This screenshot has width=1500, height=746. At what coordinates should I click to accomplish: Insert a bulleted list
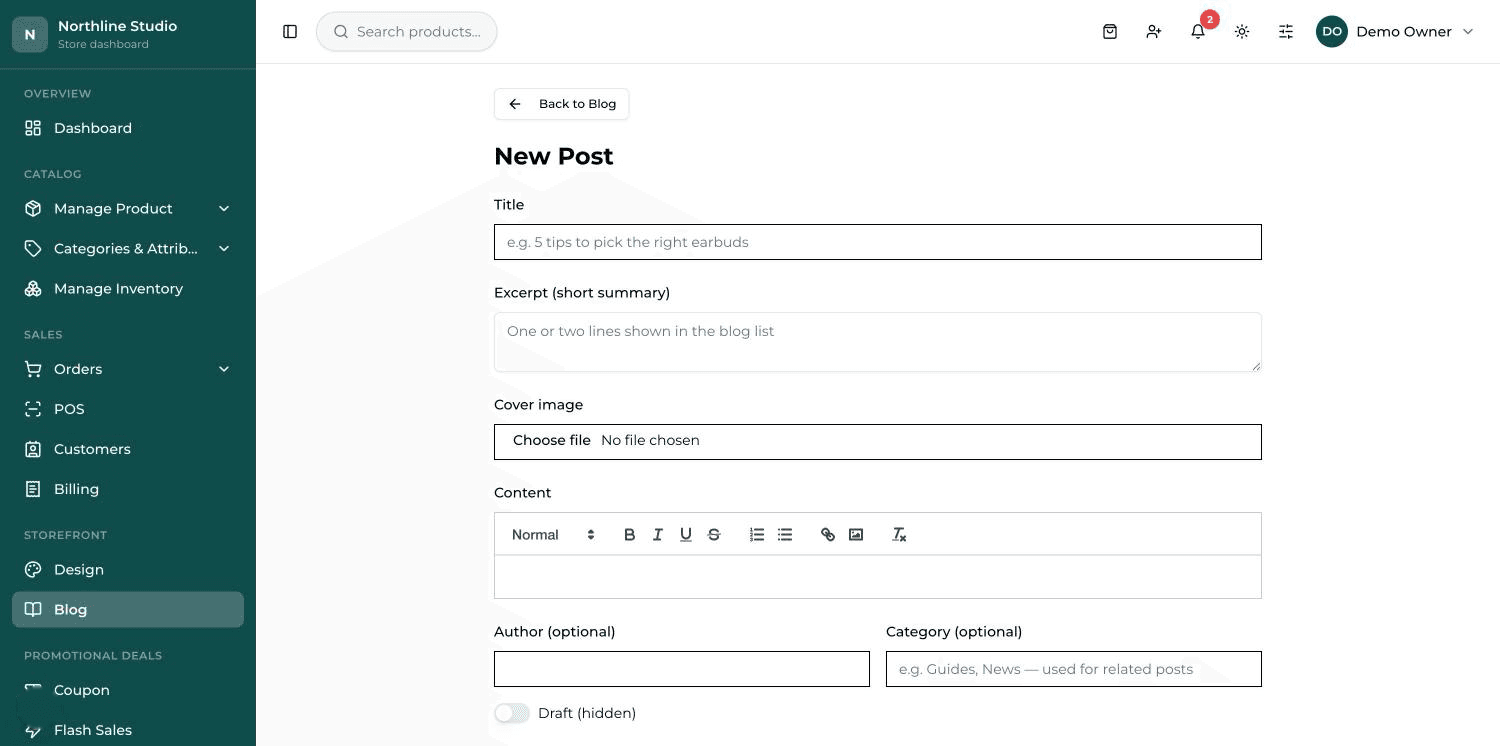[785, 535]
